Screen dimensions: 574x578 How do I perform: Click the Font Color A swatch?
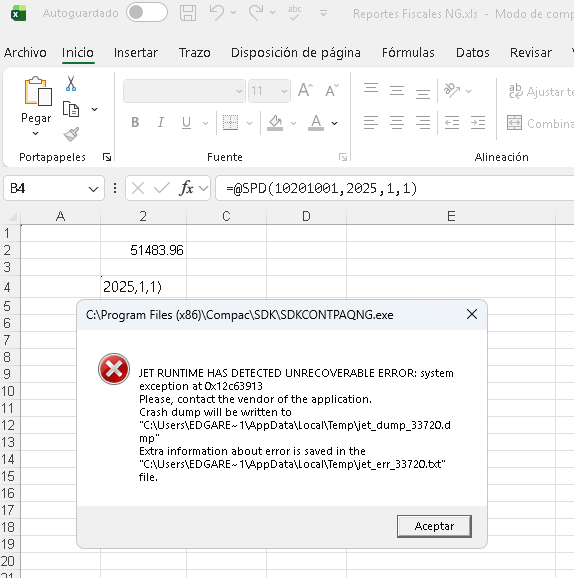[x=316, y=123]
